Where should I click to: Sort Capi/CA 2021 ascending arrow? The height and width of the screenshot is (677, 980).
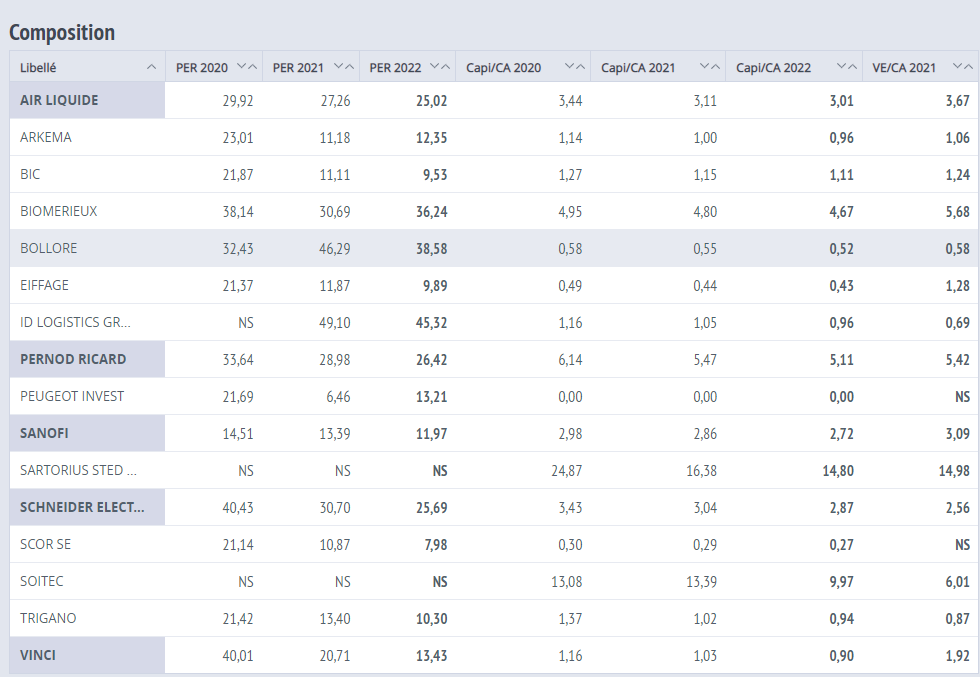[x=715, y=67]
